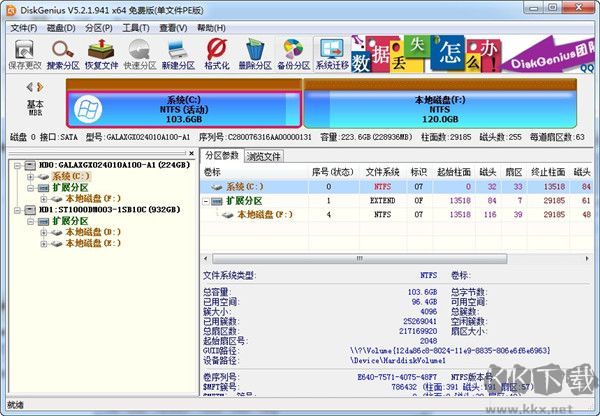This screenshot has height=416, width=600.
Task: Select System (C:) row in partition table
Action: (x=396, y=187)
